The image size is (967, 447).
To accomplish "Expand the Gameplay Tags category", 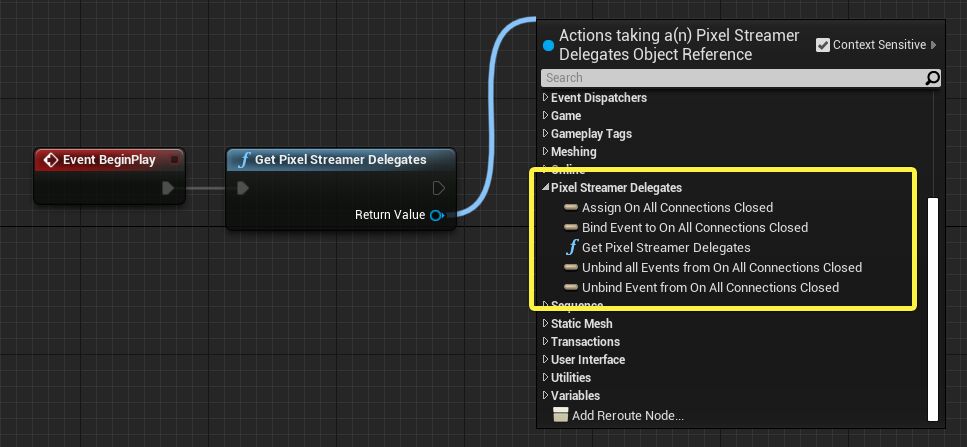I will pos(546,134).
